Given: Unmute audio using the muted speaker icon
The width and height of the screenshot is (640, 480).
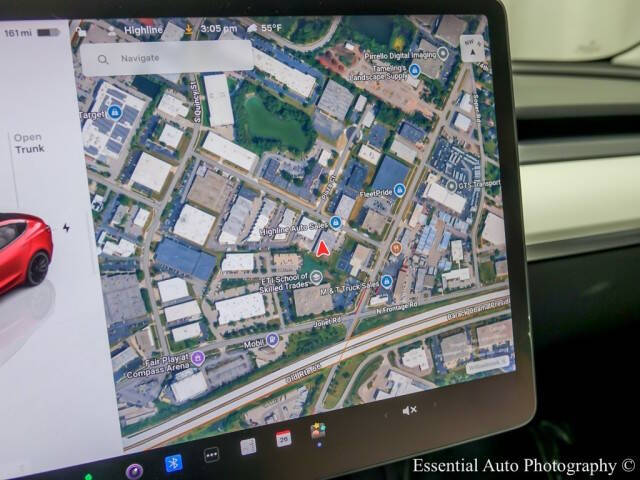Looking at the screenshot, I should click(409, 410).
